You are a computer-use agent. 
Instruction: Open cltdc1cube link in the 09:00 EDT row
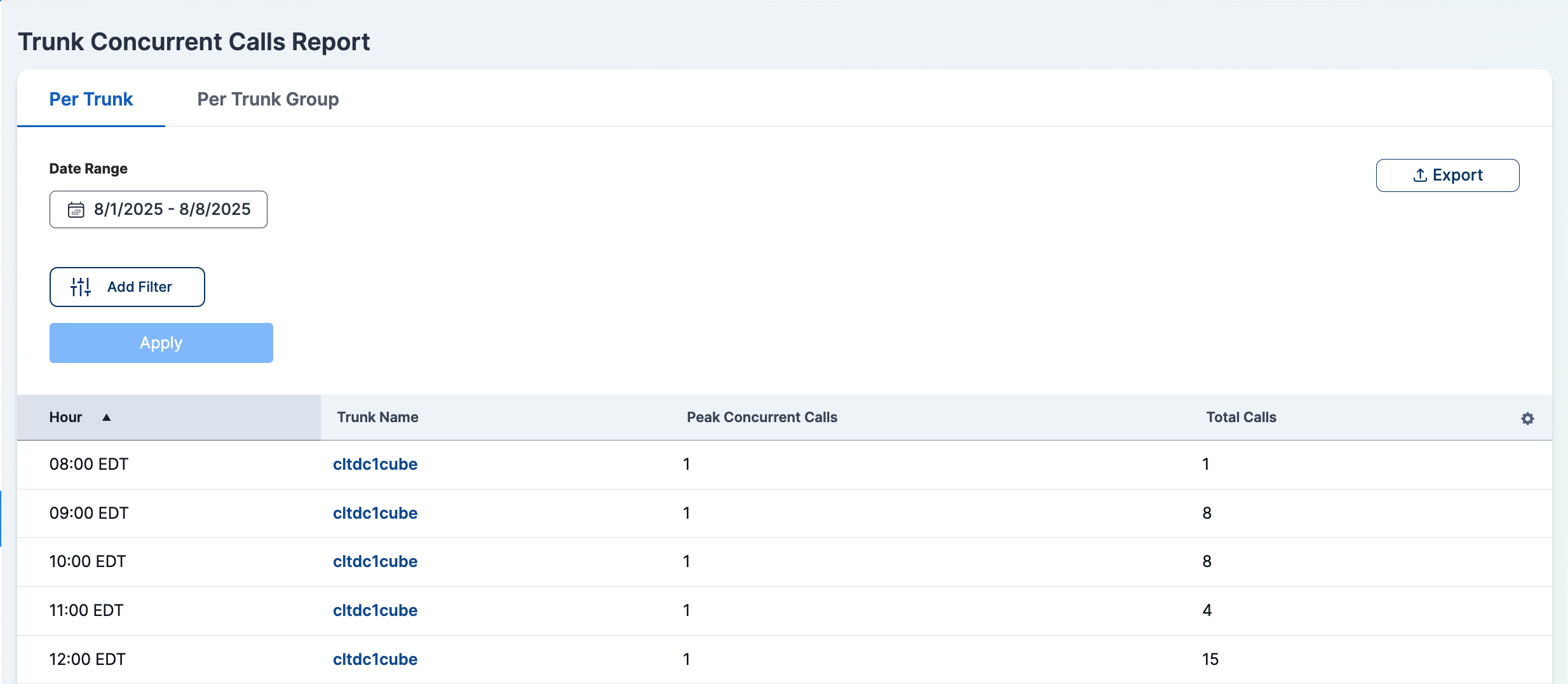click(x=375, y=513)
